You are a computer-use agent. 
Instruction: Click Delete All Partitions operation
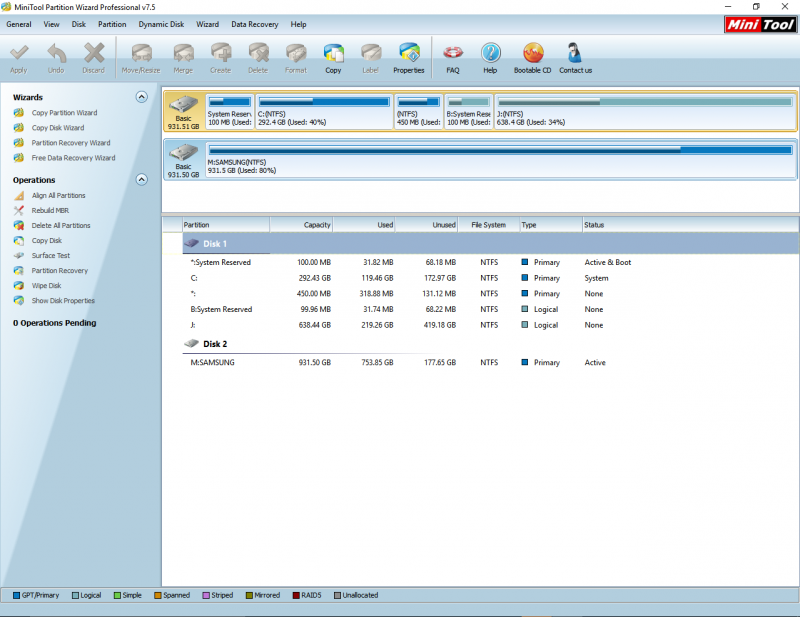pyautogui.click(x=61, y=226)
